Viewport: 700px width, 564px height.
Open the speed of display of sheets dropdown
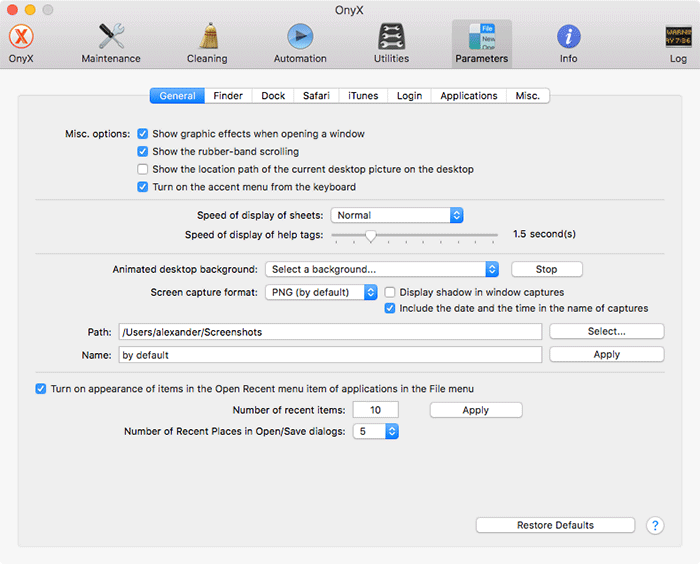[397, 215]
